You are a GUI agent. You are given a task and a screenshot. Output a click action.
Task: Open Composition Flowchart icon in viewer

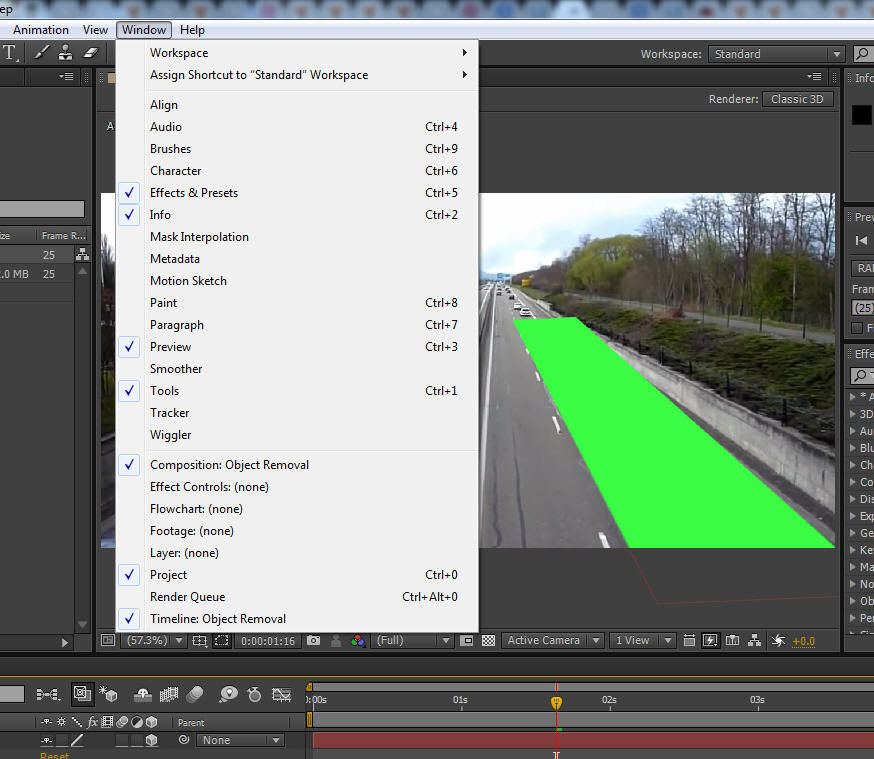coord(754,641)
